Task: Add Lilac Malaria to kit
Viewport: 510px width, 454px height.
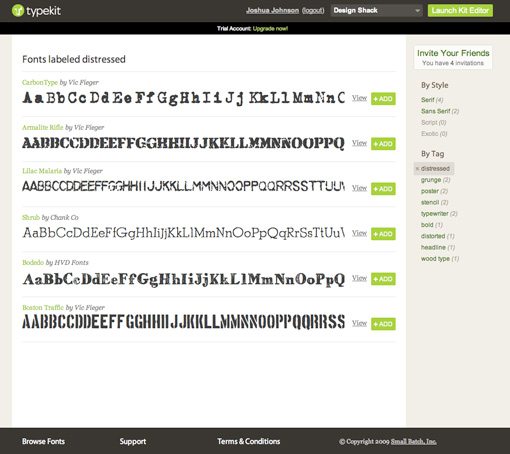Action: pyautogui.click(x=383, y=189)
